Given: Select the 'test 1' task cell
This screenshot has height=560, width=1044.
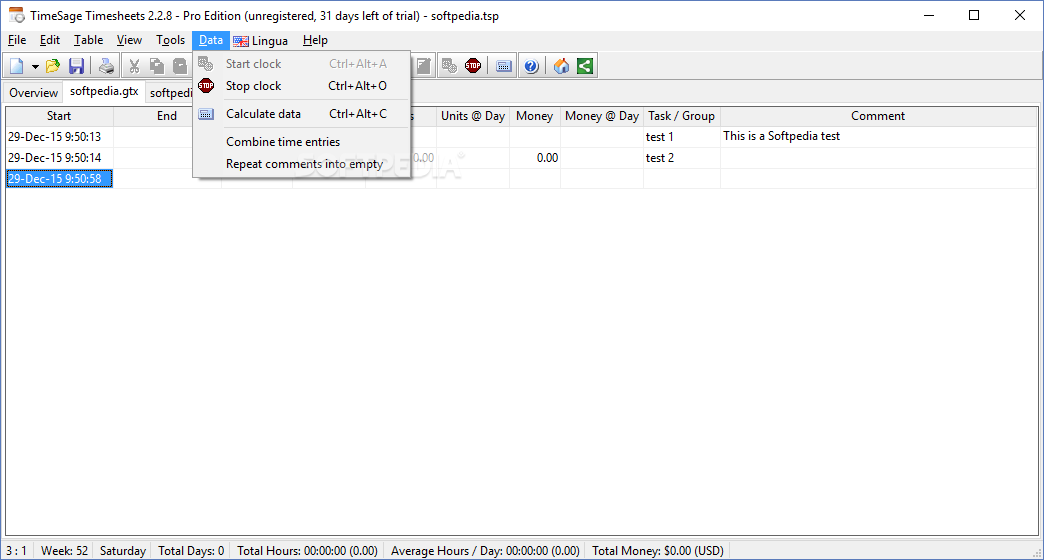Looking at the screenshot, I should (x=681, y=137).
